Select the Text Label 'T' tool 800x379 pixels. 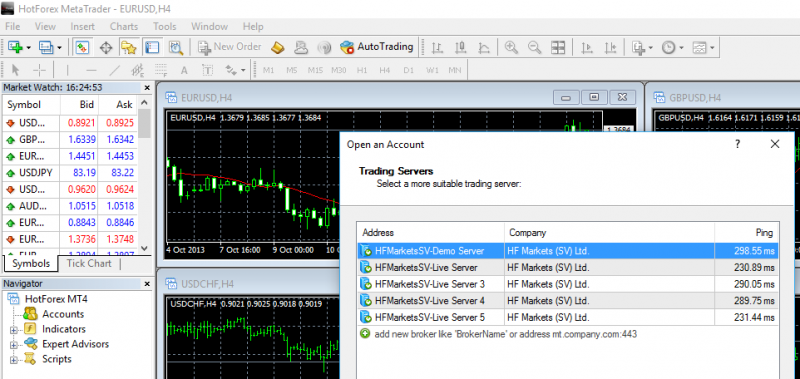[x=208, y=70]
